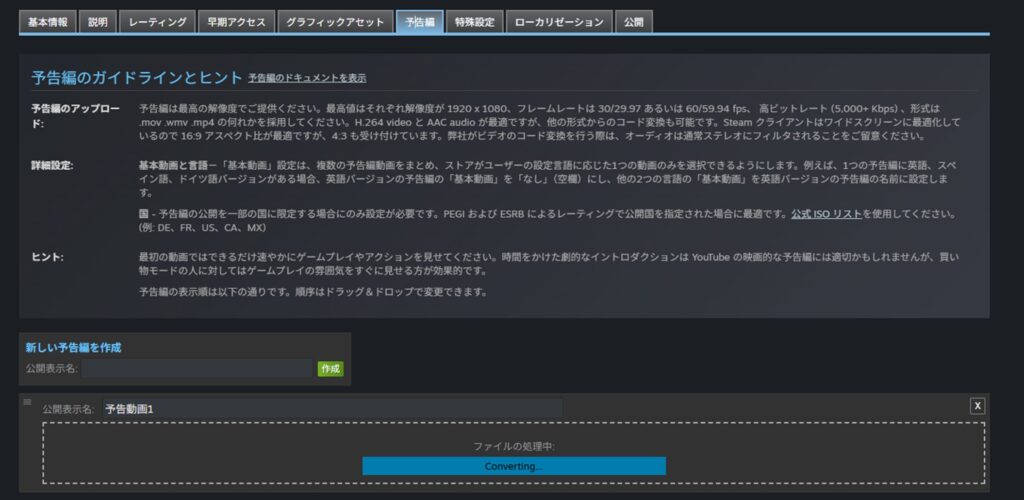Open the ローカリゼーション tab
Viewport: 1024px width, 500px height.
tap(558, 22)
